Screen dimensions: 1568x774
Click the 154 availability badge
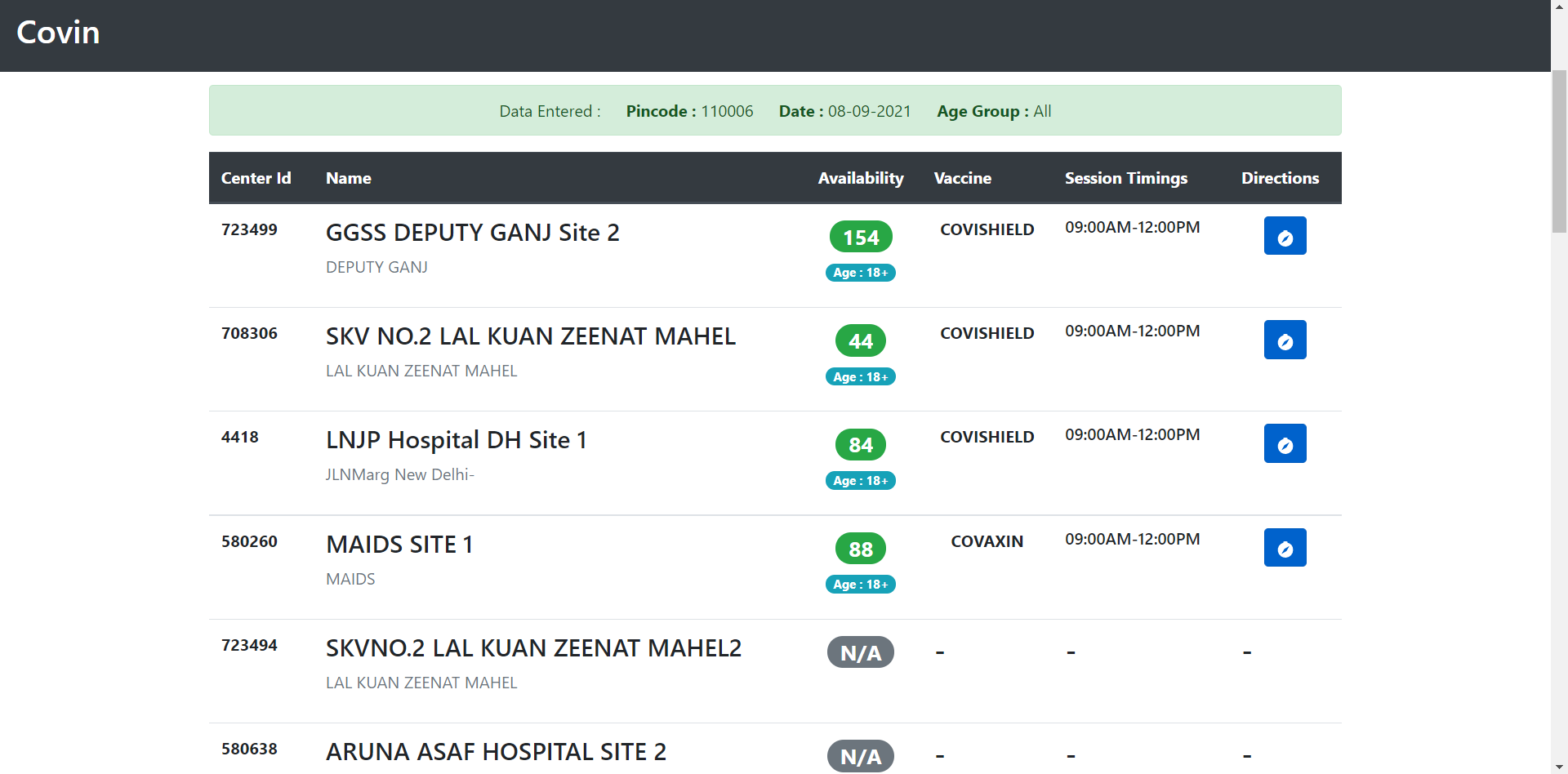coord(861,237)
